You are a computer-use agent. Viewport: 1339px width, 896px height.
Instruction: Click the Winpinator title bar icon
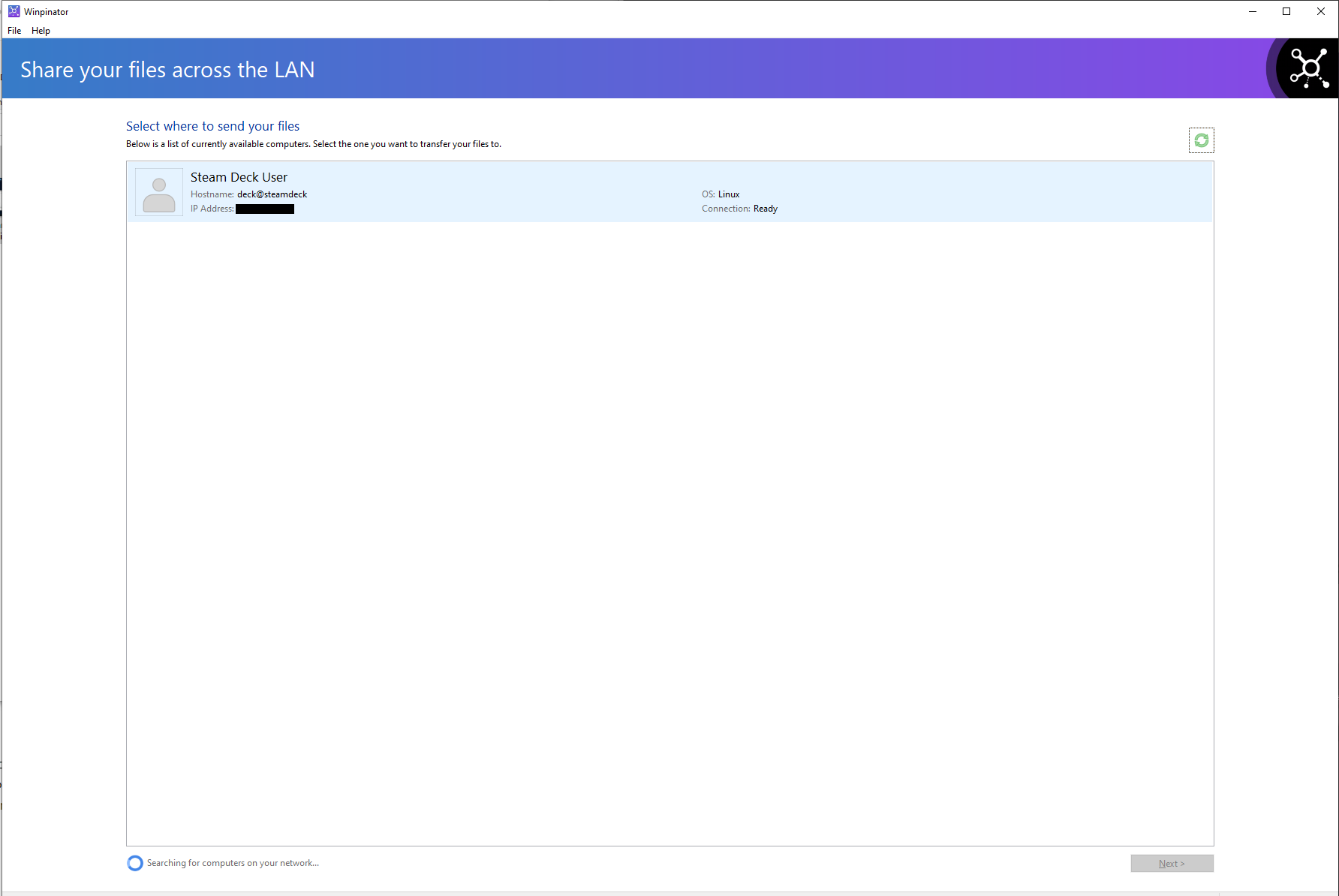click(14, 11)
